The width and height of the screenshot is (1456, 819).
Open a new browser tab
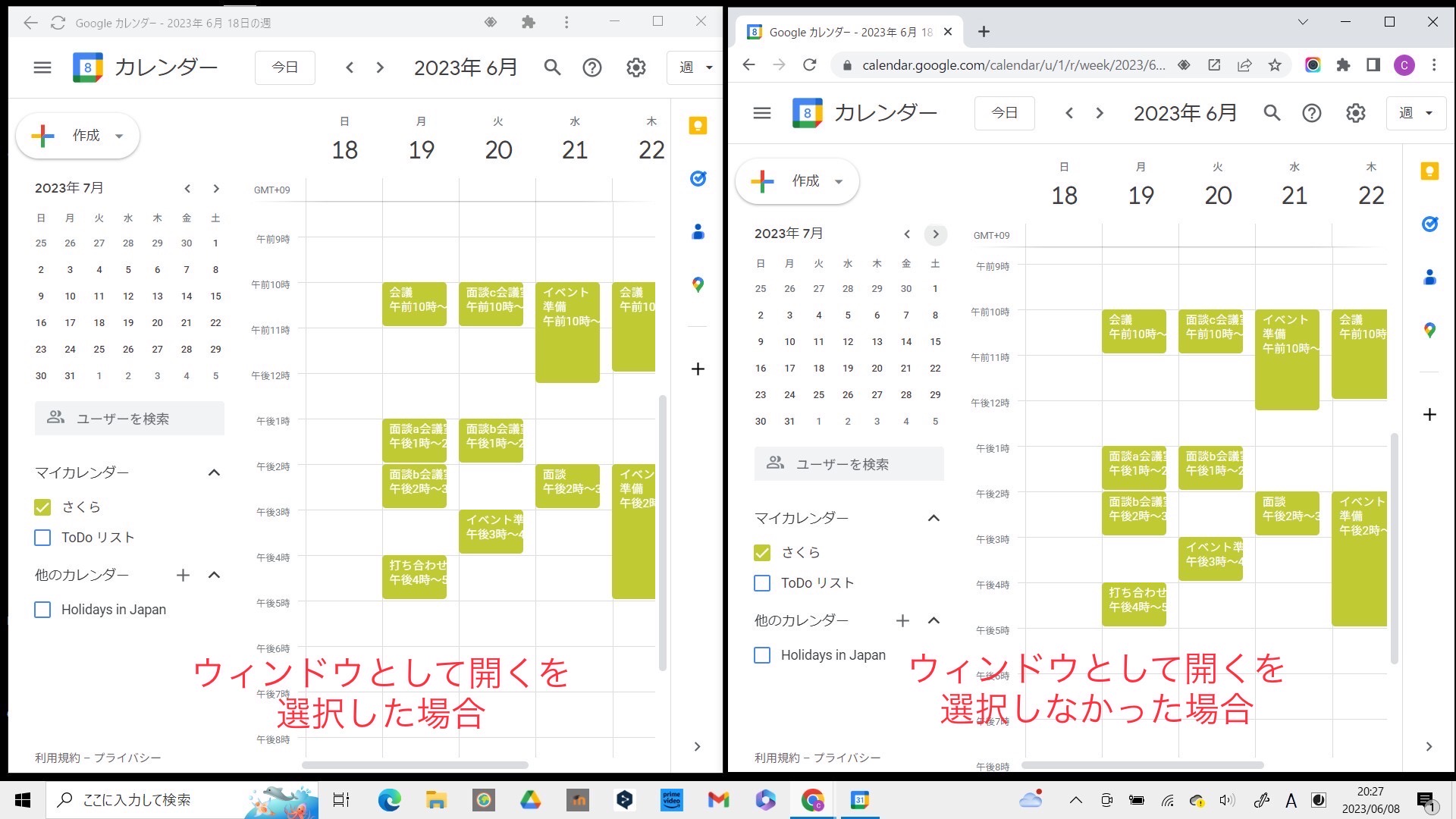click(984, 32)
